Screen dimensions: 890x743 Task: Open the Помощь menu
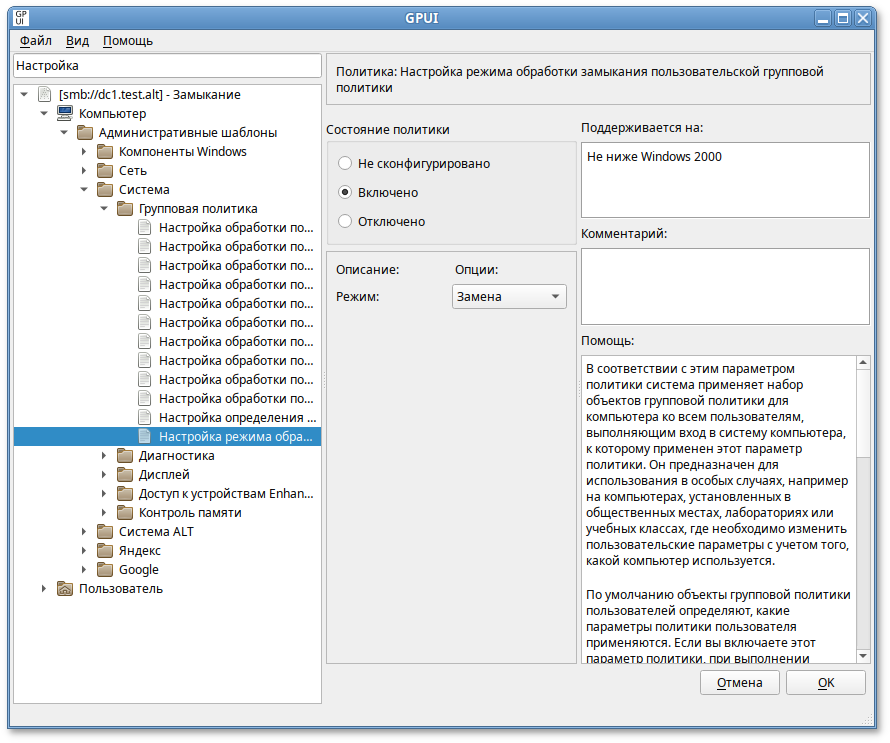coord(128,41)
